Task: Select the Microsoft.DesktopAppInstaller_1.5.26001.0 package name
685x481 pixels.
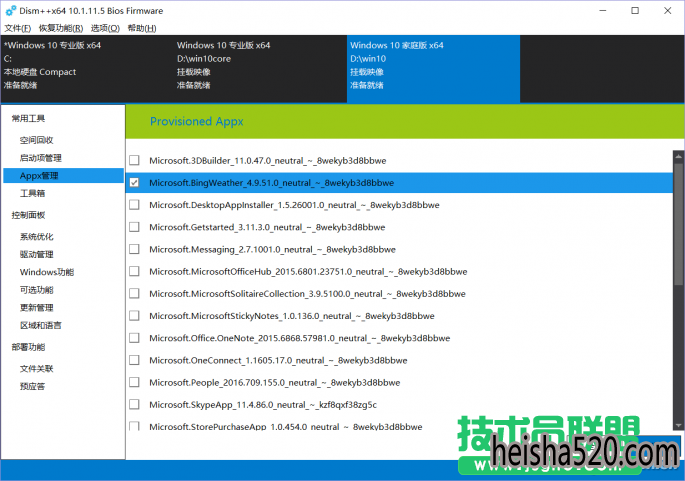Action: coord(294,205)
